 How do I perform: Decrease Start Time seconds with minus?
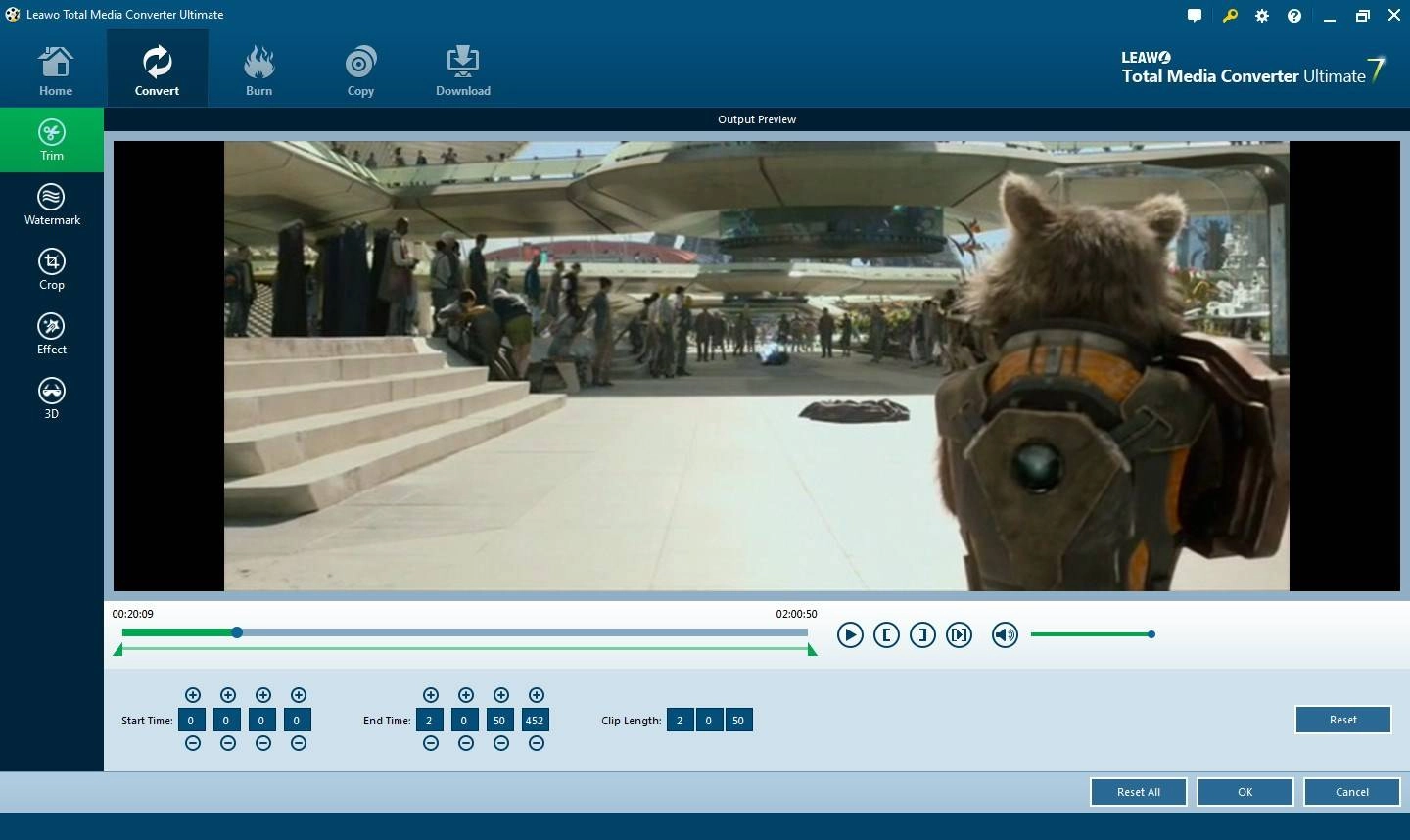tap(263, 743)
